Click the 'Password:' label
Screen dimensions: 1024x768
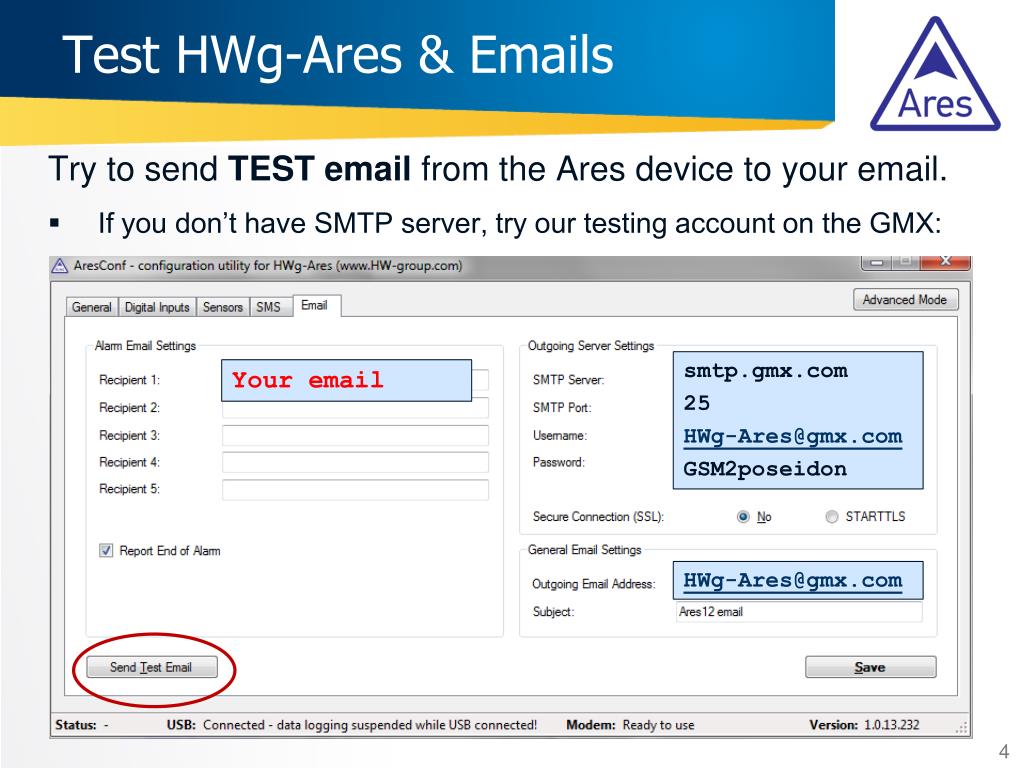pos(558,462)
